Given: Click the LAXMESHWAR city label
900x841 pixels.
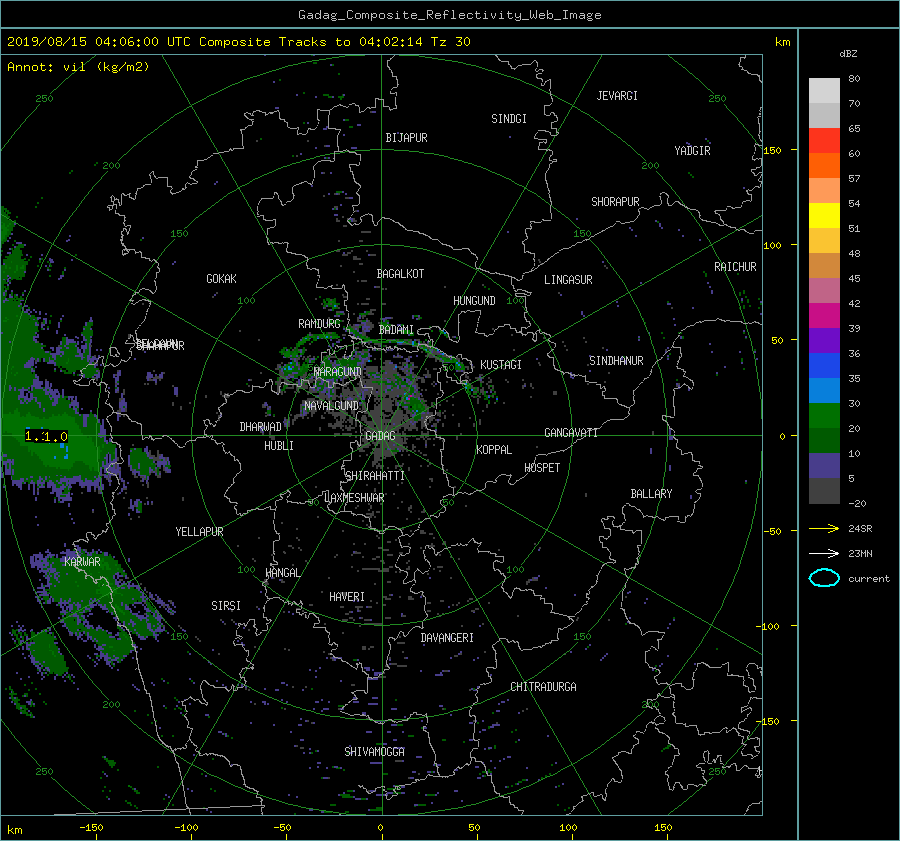Looking at the screenshot, I should coord(354,498).
